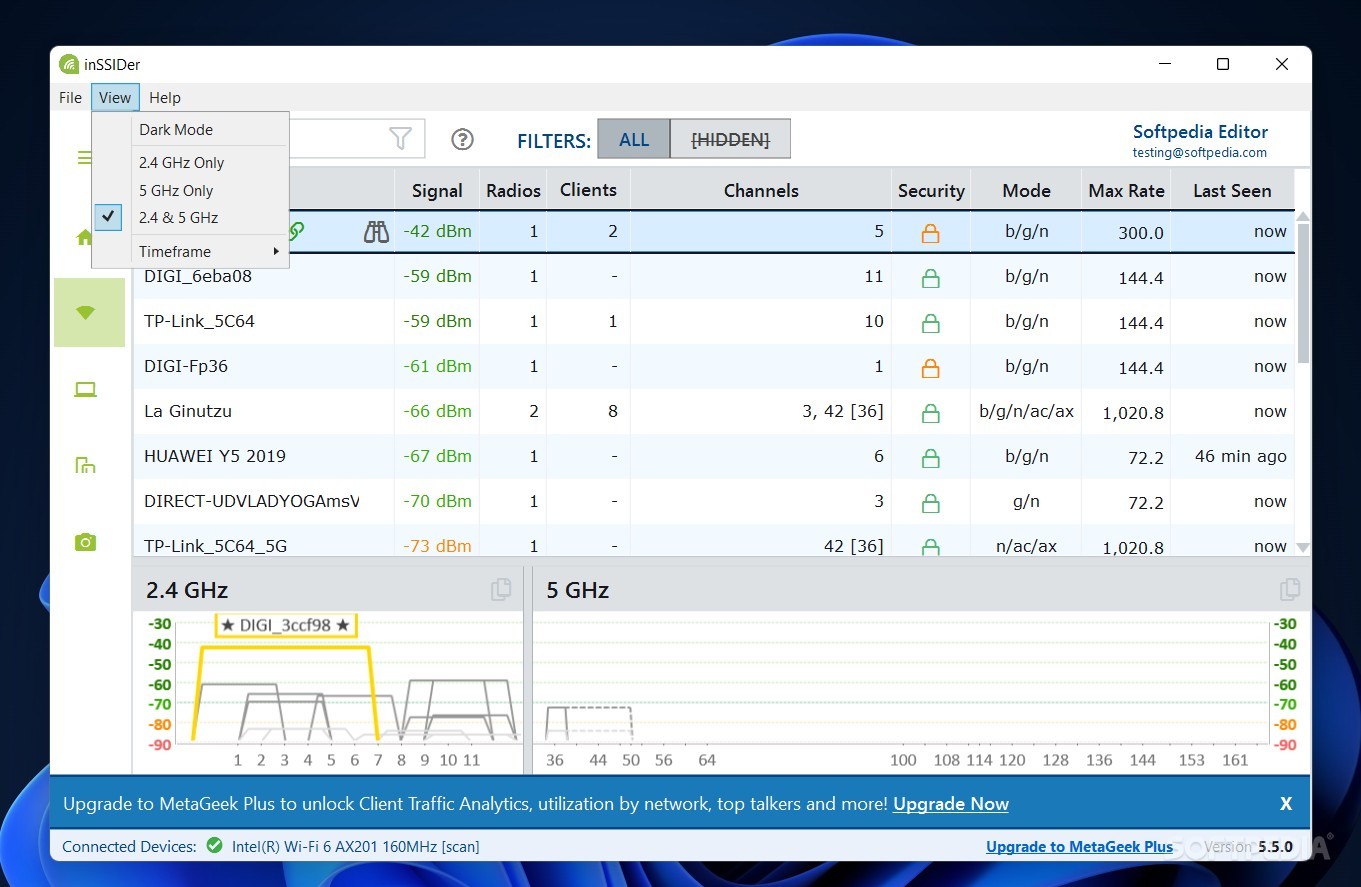Image resolution: width=1361 pixels, height=887 pixels.
Task: Toggle the [HIDDEN] filter button
Action: tap(731, 140)
